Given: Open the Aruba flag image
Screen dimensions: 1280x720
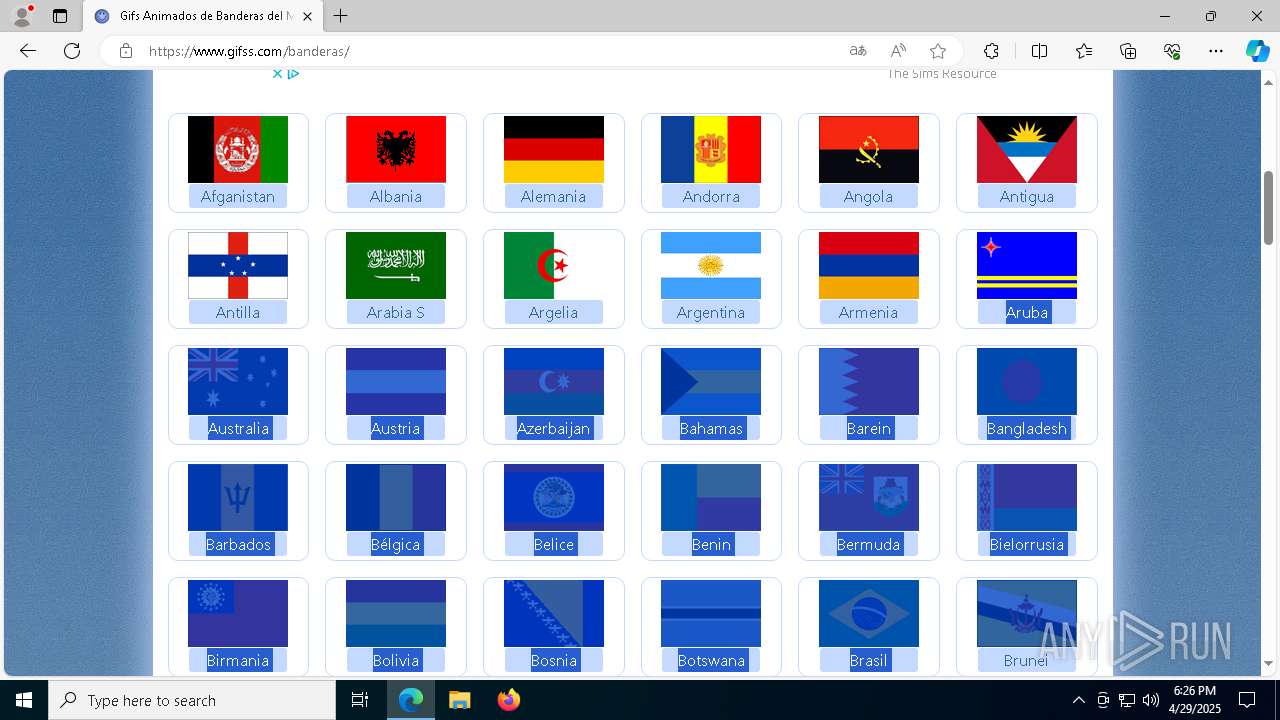Looking at the screenshot, I should pos(1027,265).
